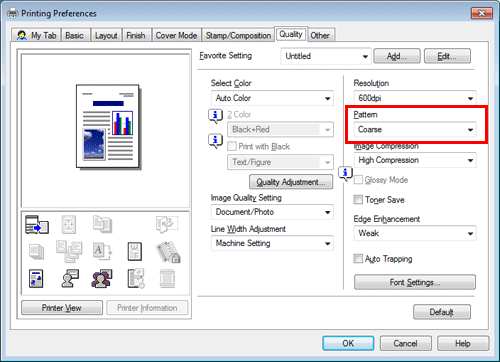Click the printer icon in the title bar
The height and width of the screenshot is (362, 500).
(13, 13)
